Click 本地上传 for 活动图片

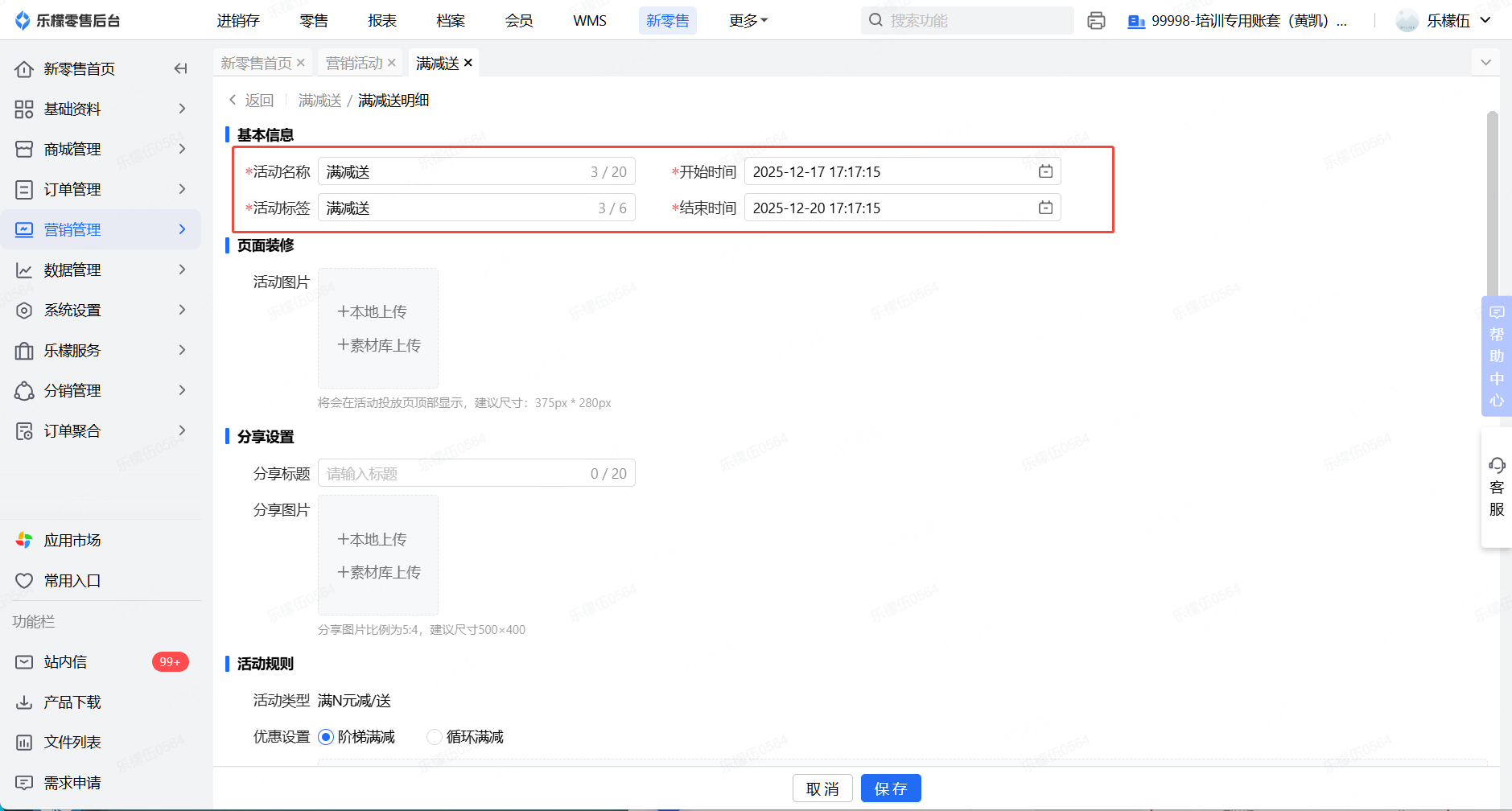tap(373, 312)
